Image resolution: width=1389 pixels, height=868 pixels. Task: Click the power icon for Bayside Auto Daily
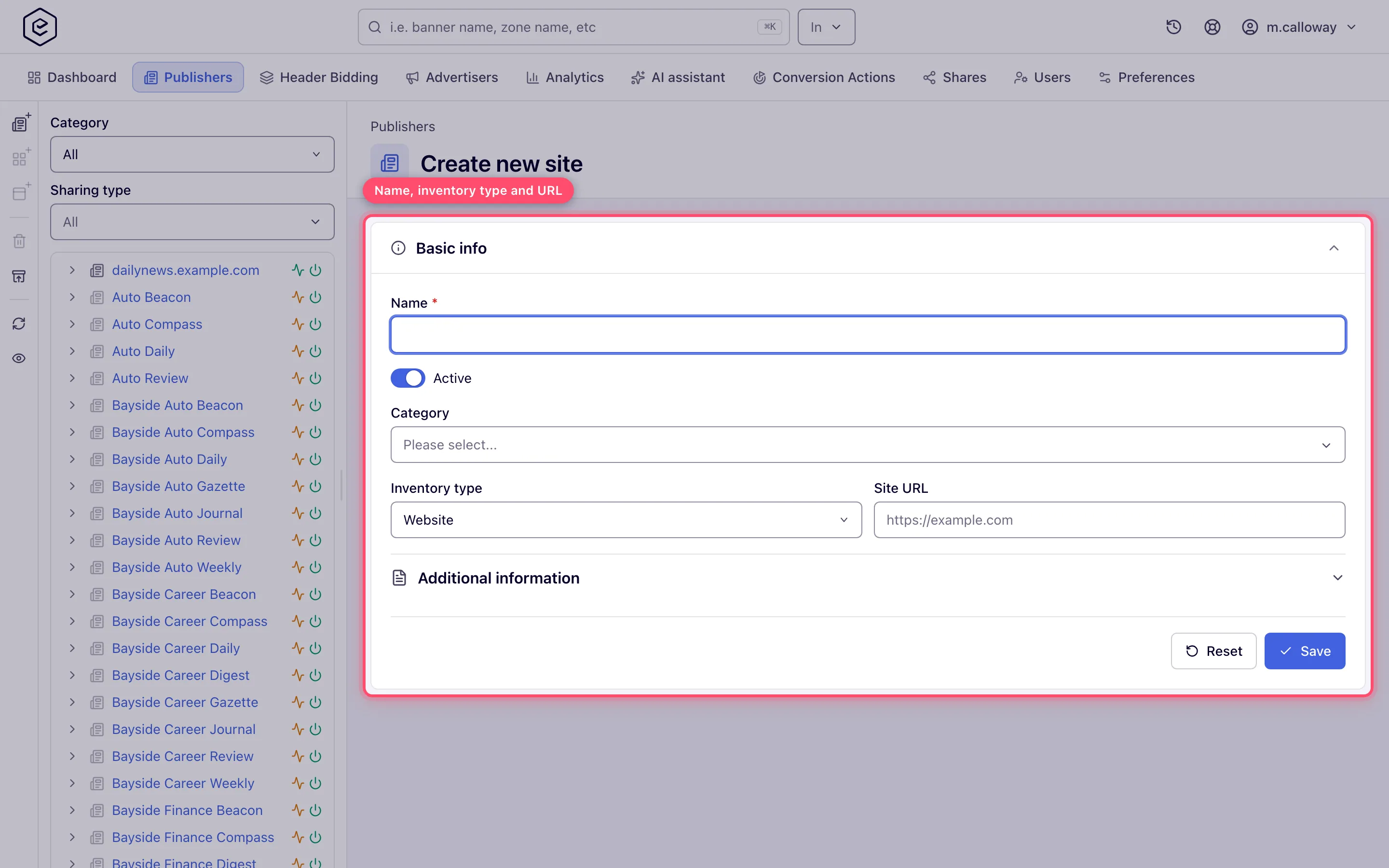(x=315, y=459)
